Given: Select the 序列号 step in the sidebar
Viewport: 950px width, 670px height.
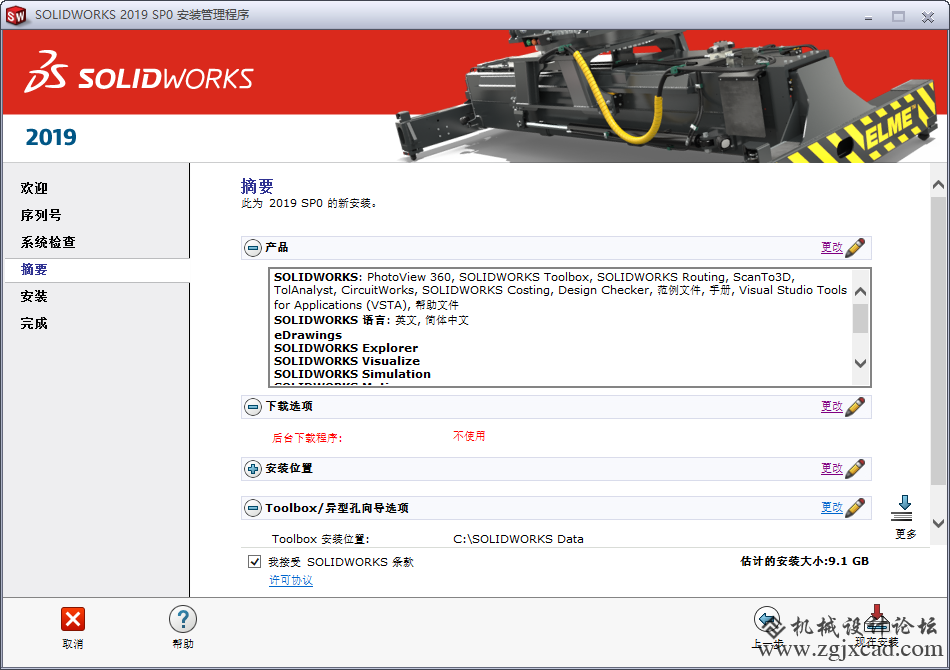Looking at the screenshot, I should pyautogui.click(x=41, y=215).
